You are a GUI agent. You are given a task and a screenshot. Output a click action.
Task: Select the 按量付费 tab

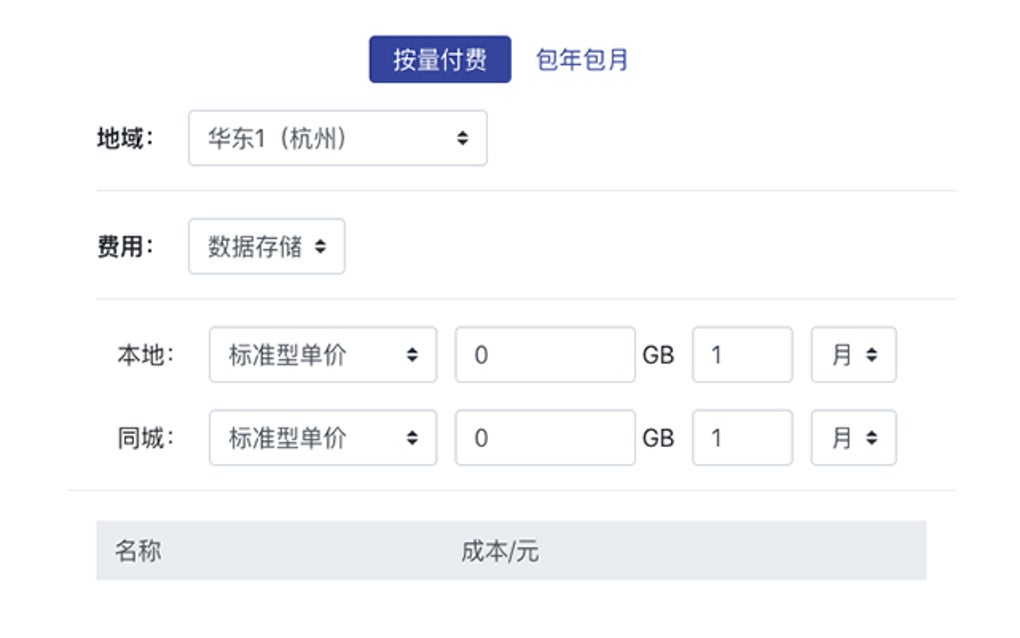[x=440, y=58]
